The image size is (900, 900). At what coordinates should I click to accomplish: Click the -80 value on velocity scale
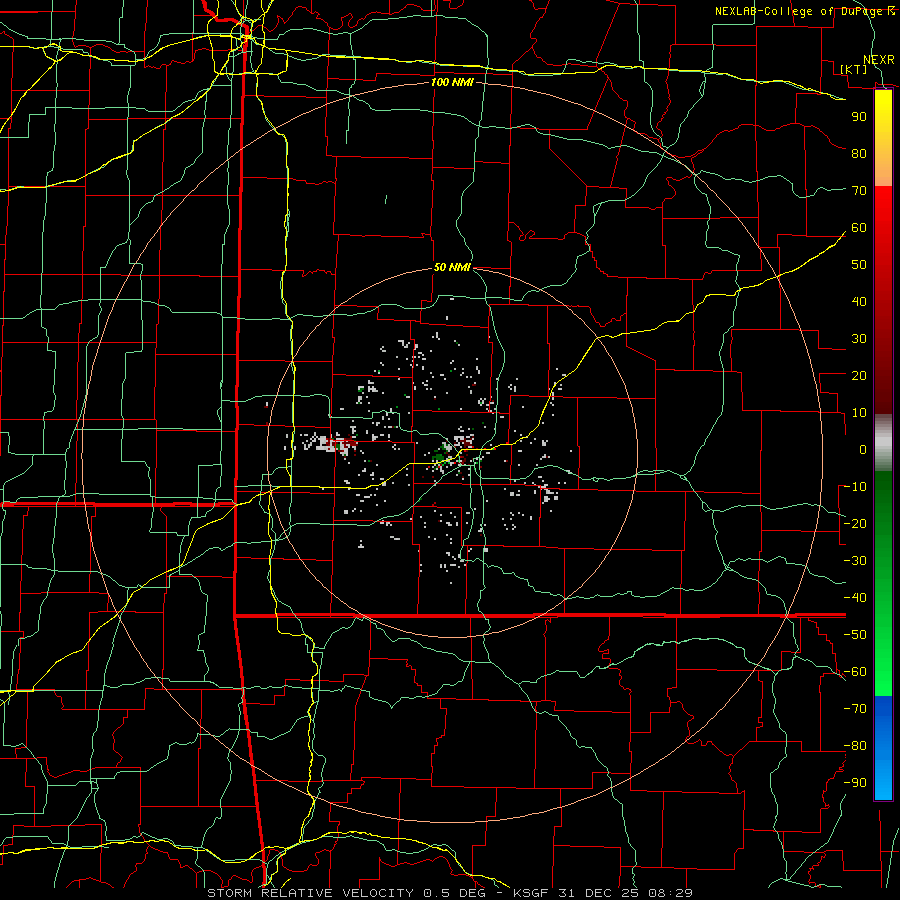tap(855, 746)
